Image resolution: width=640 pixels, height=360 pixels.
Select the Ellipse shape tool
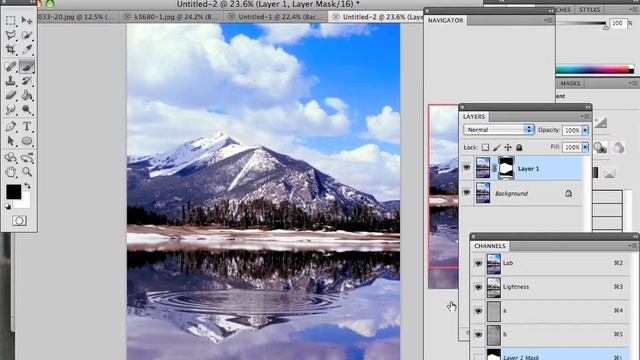tap(27, 141)
